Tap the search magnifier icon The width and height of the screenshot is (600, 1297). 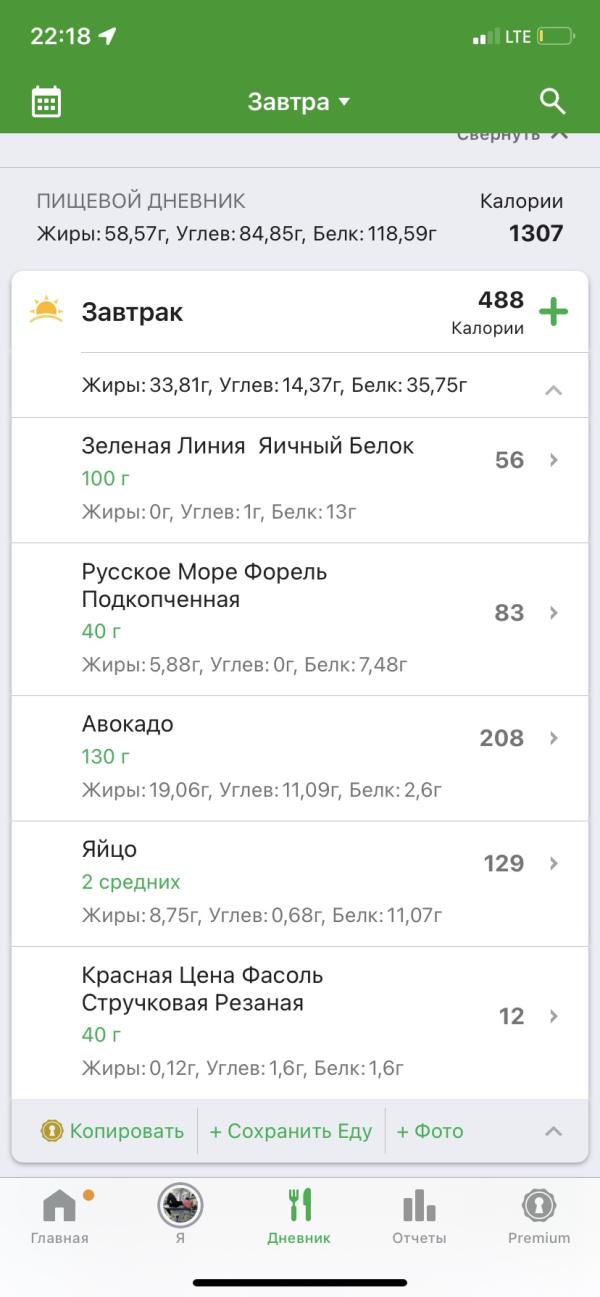coord(553,101)
